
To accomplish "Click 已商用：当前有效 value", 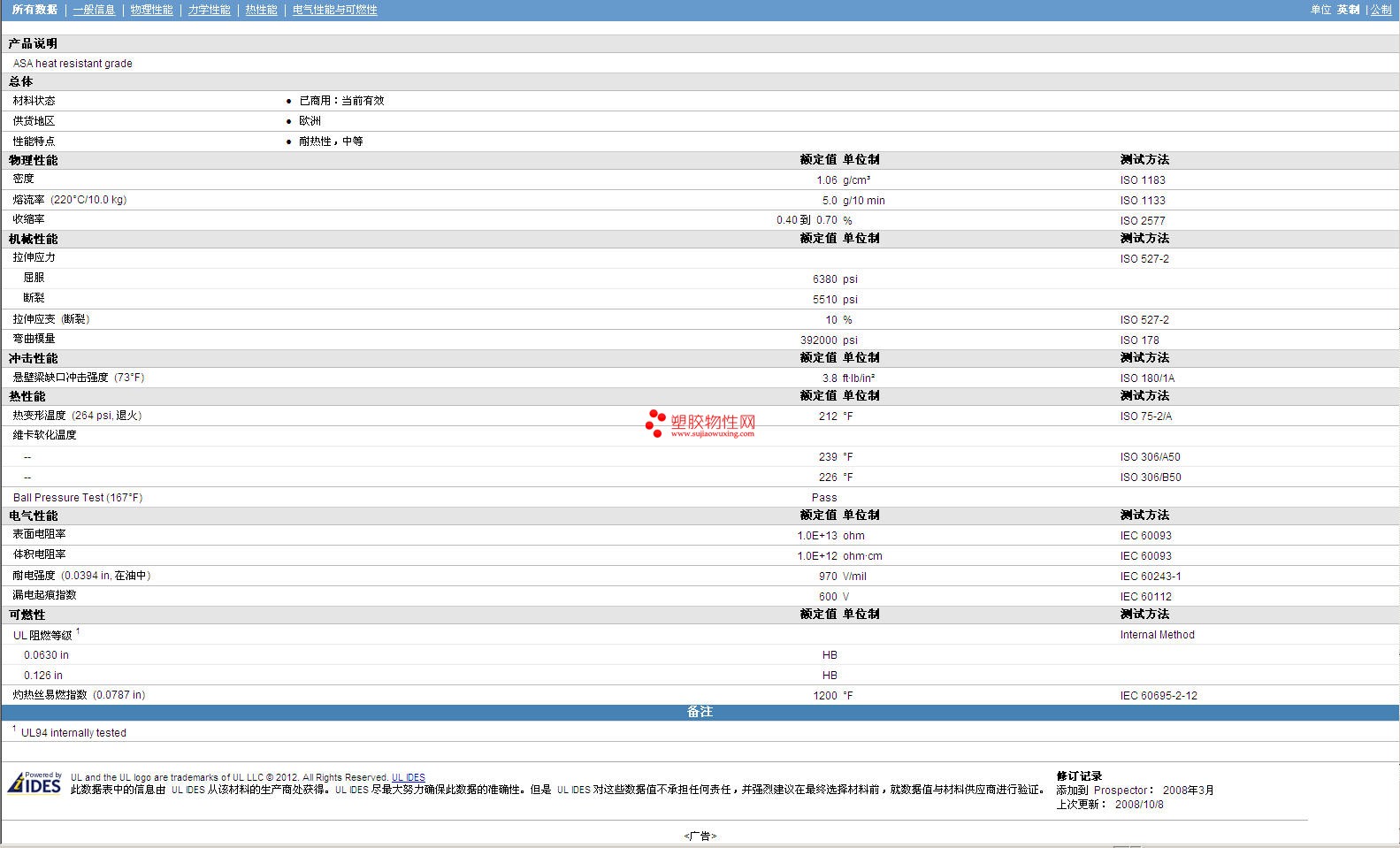I will point(341,101).
